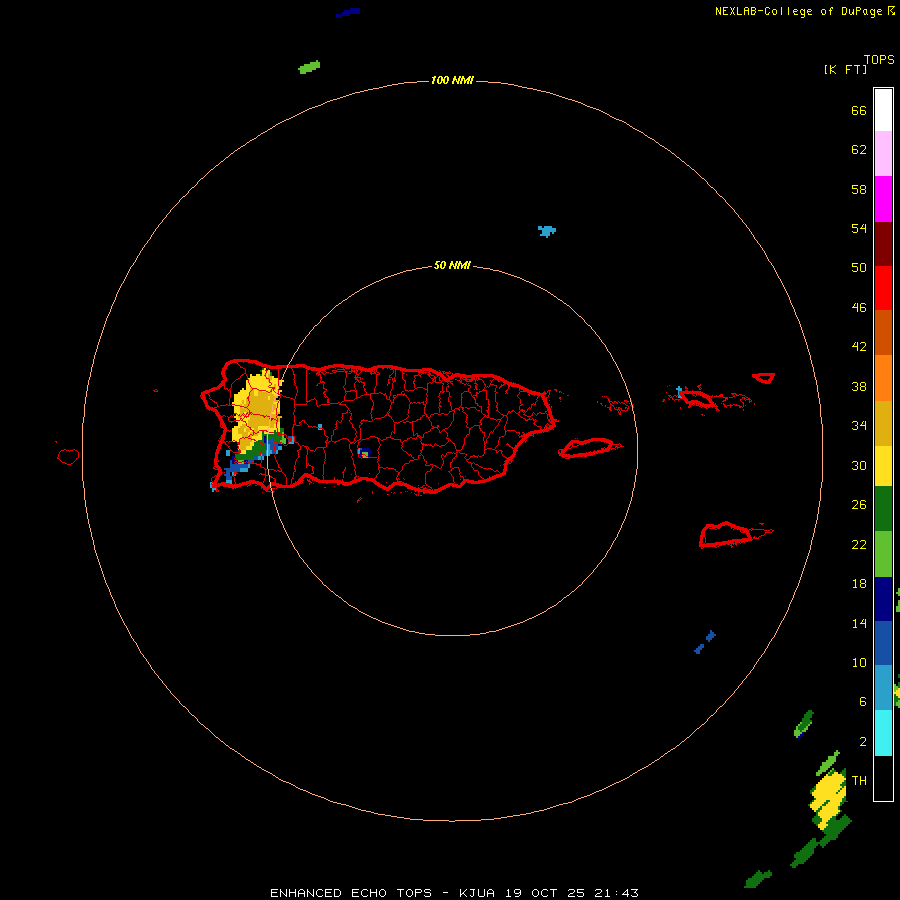The image size is (900, 900).
Task: Click the dark red legend swatch
Action: click(883, 244)
